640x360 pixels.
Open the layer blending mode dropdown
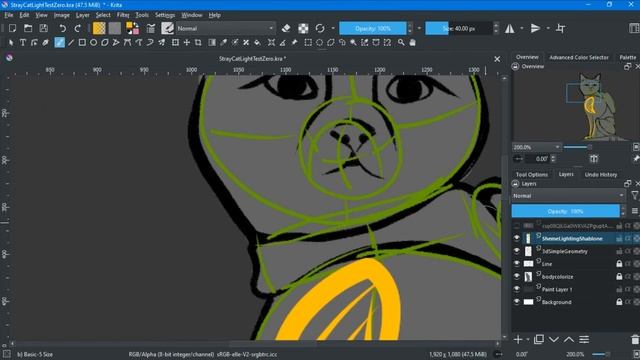568,196
